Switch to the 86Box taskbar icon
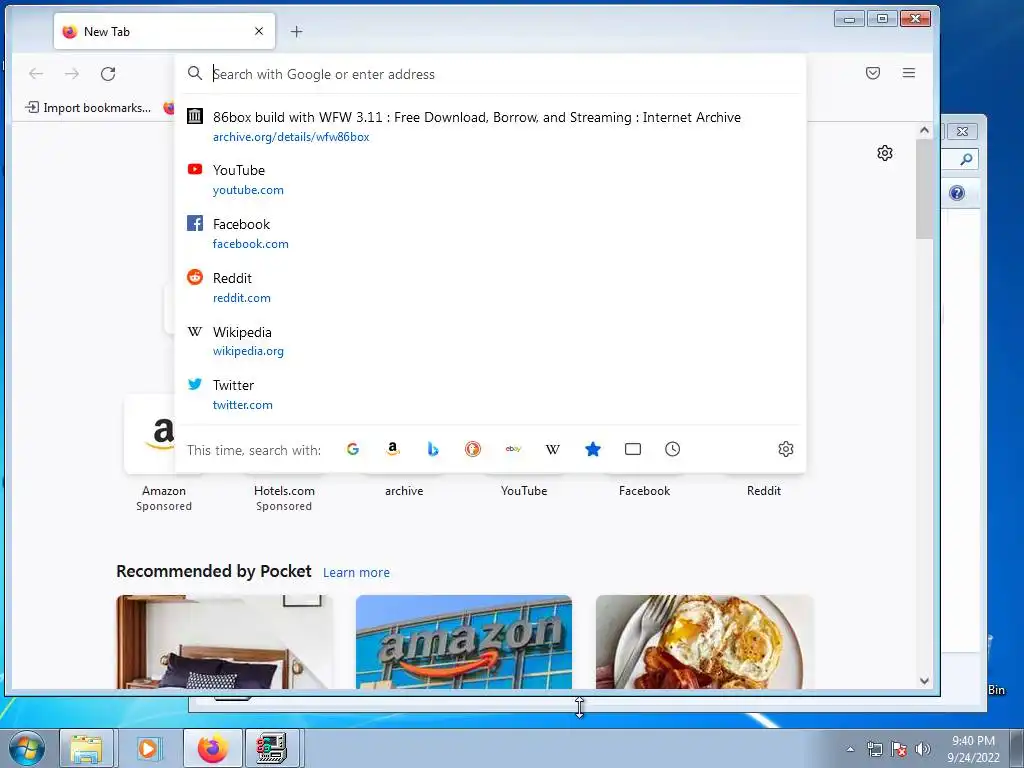The height and width of the screenshot is (768, 1024). tap(272, 748)
